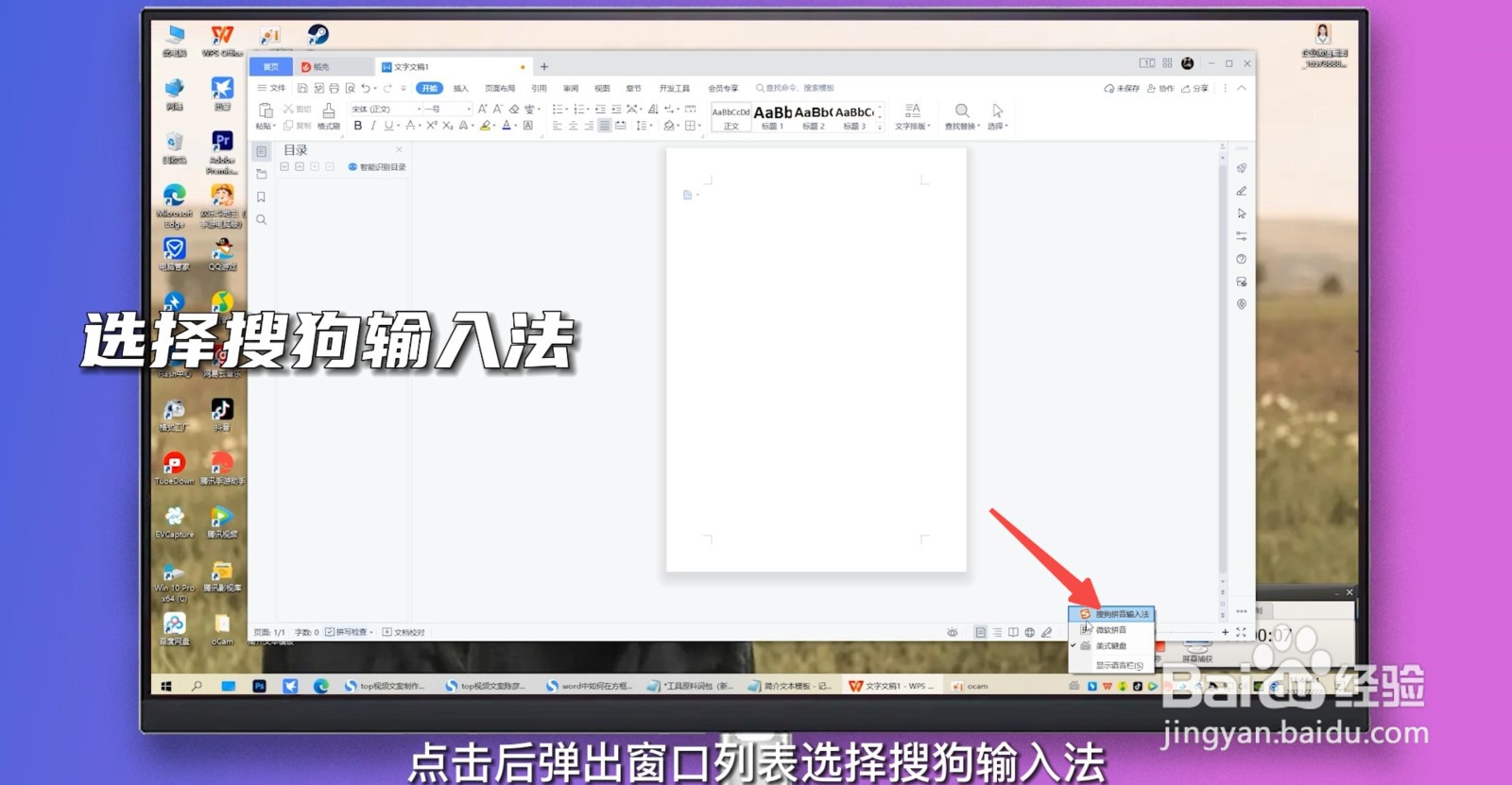The width and height of the screenshot is (1512, 785).
Task: Open the 选择 dropdown
Action: tap(998, 117)
